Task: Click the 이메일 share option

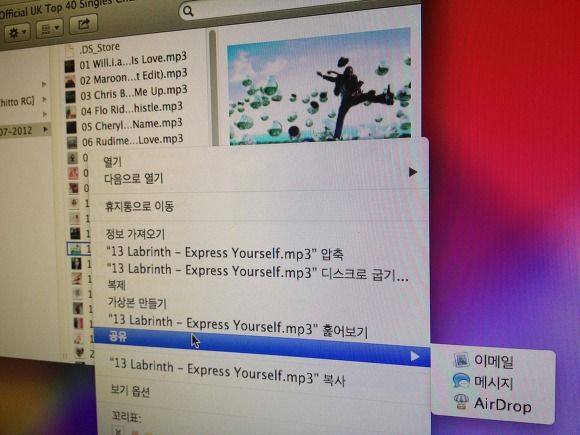Action: pos(494,361)
